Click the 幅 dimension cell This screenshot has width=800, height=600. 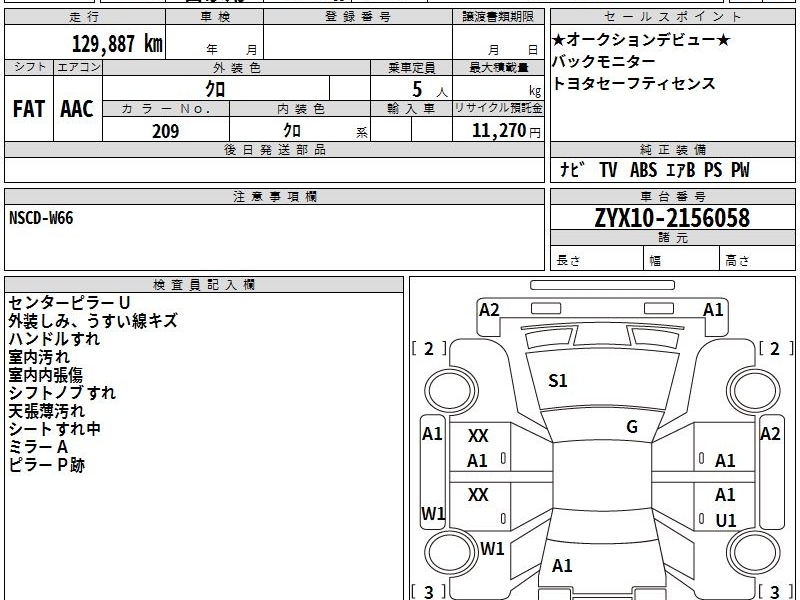pos(682,260)
